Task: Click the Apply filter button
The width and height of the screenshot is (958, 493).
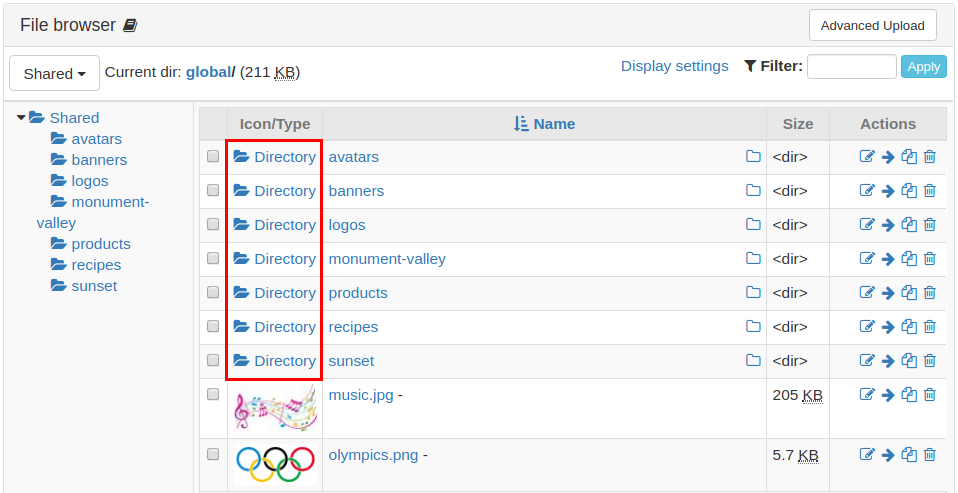Action: pos(924,67)
